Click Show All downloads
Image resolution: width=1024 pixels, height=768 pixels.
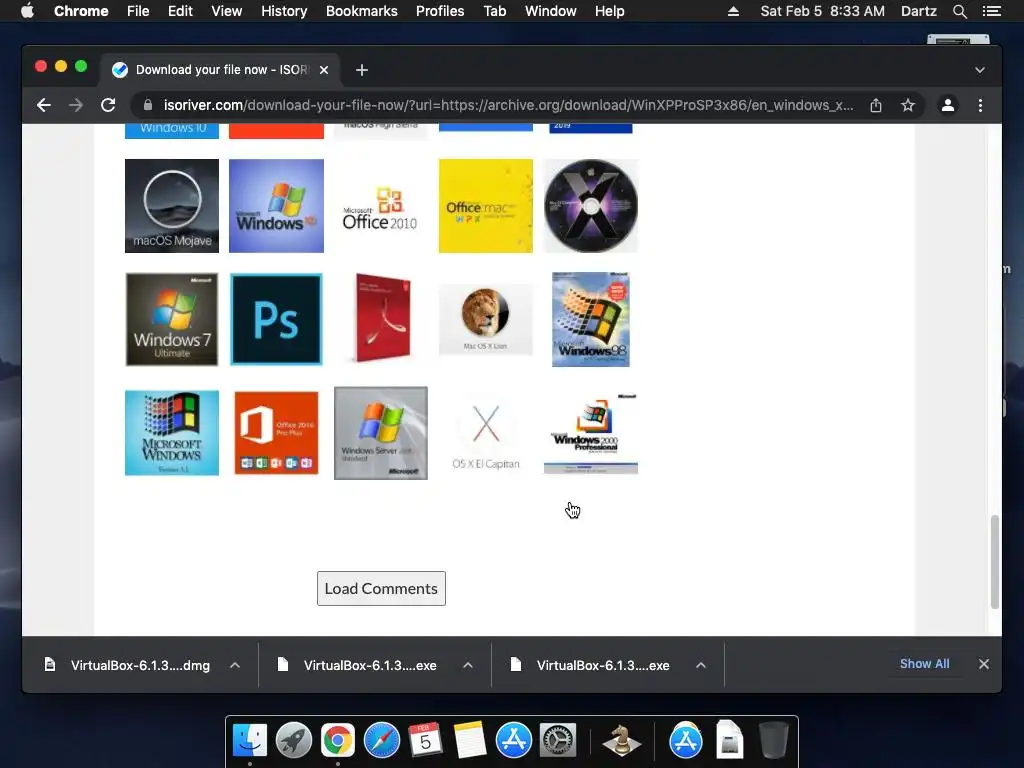coord(925,664)
